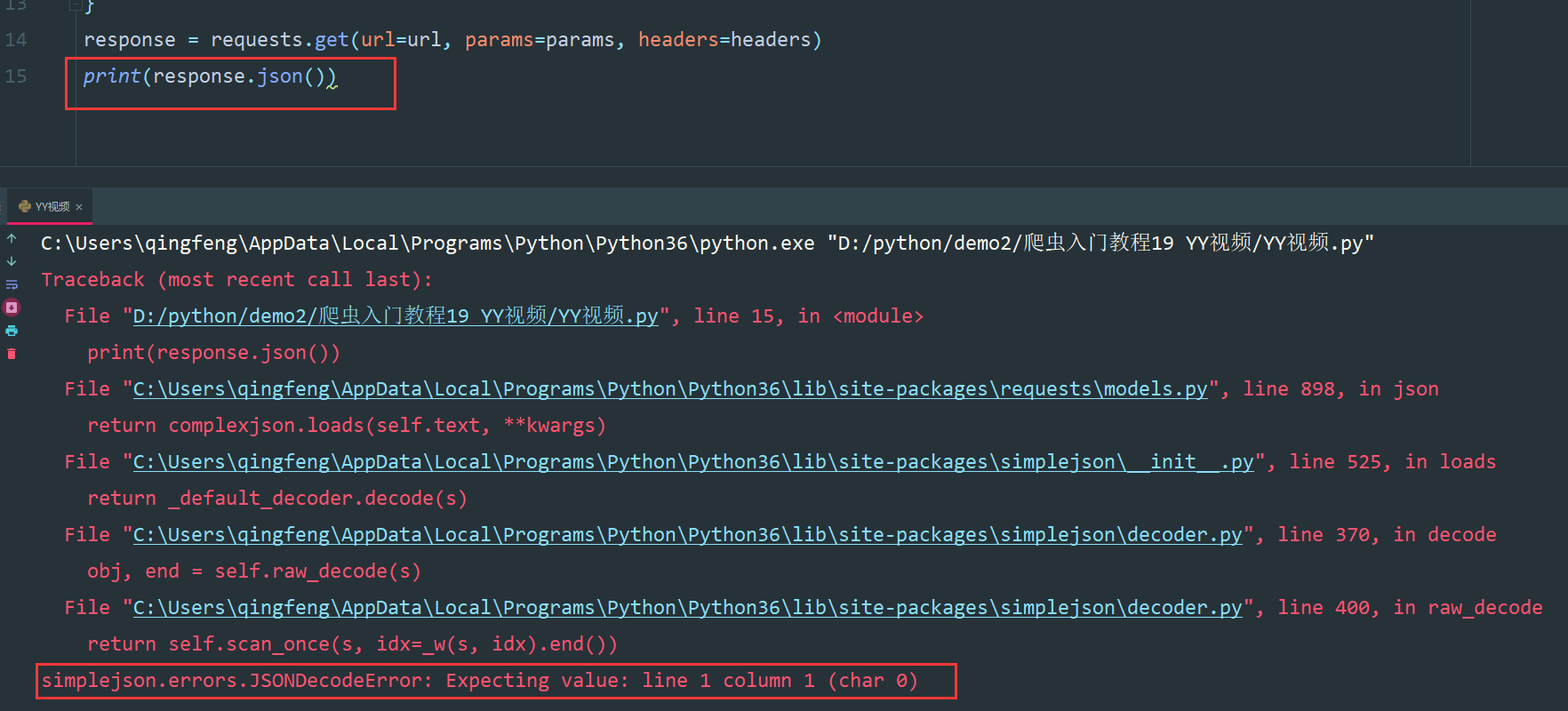This screenshot has height=711, width=1568.
Task: Select the YY视频 run tab
Action: [x=50, y=206]
